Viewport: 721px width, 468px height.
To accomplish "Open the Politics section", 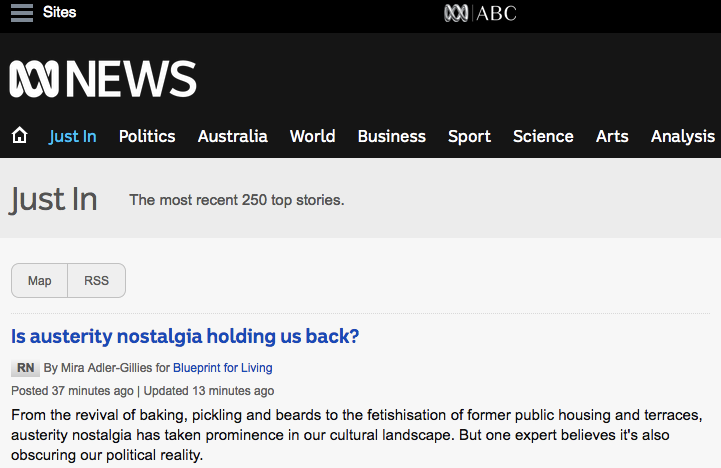I will tap(147, 137).
